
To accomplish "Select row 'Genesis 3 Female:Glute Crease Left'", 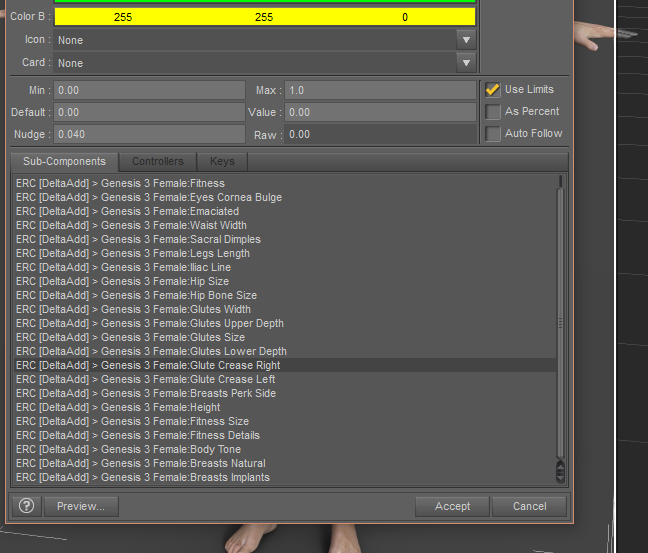I will [285, 379].
